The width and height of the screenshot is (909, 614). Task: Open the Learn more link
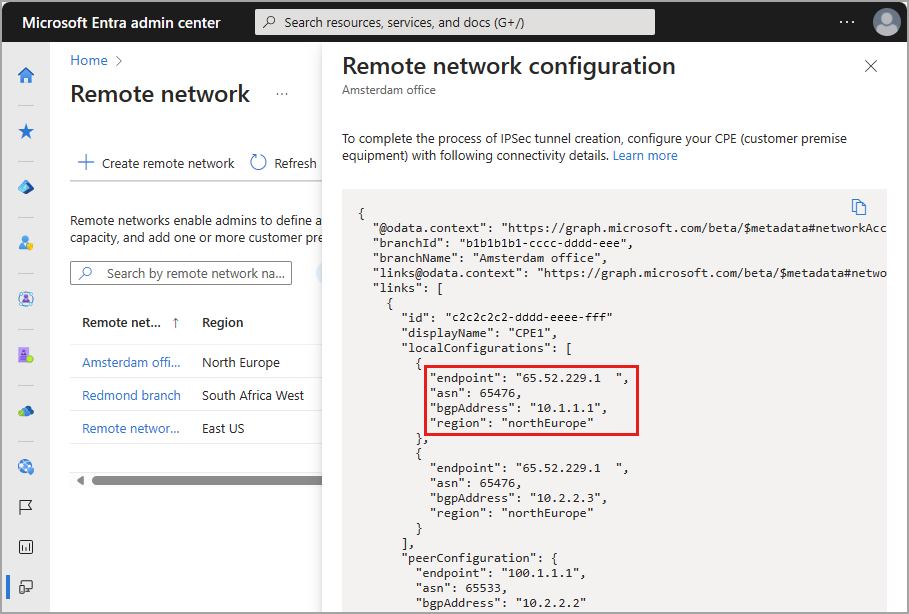pos(645,156)
